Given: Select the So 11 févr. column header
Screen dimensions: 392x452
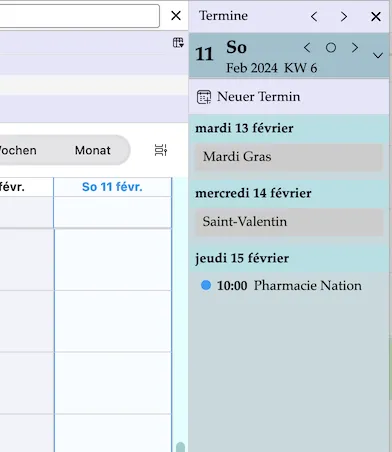Looking at the screenshot, I should click(x=112, y=187).
